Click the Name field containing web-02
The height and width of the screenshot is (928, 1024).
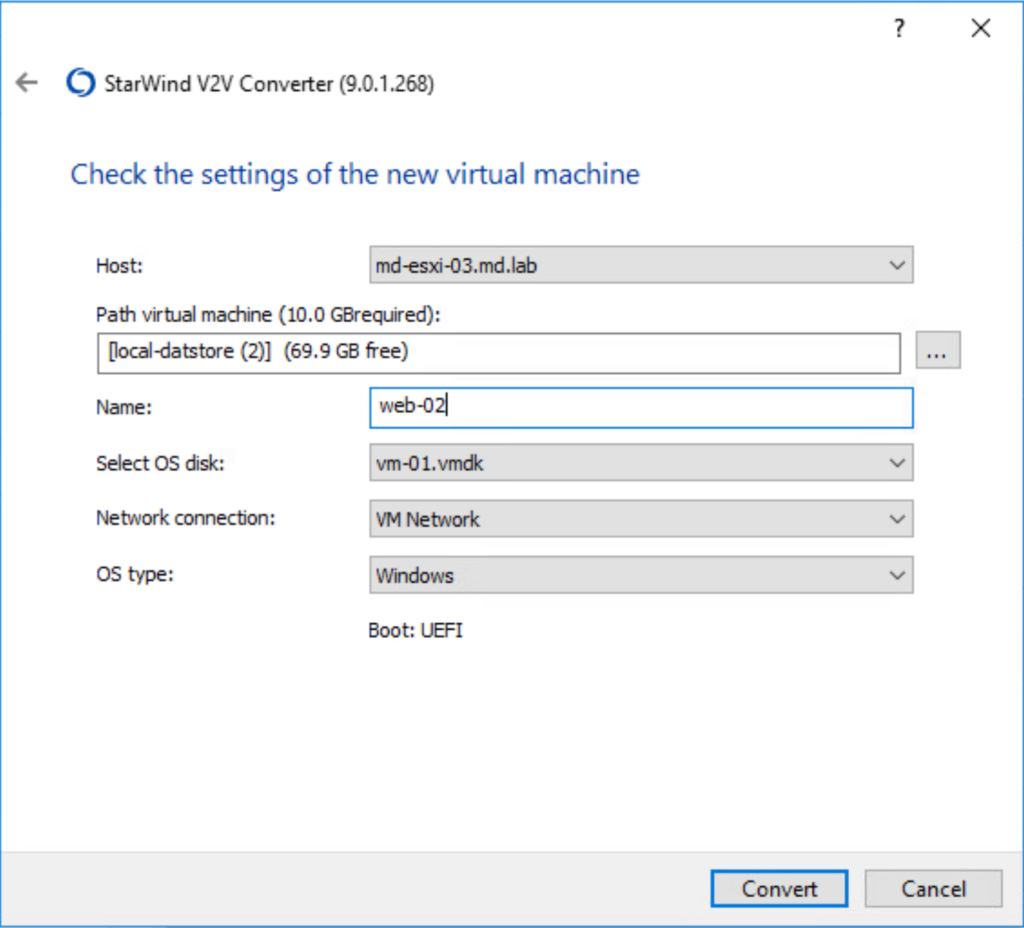click(641, 408)
